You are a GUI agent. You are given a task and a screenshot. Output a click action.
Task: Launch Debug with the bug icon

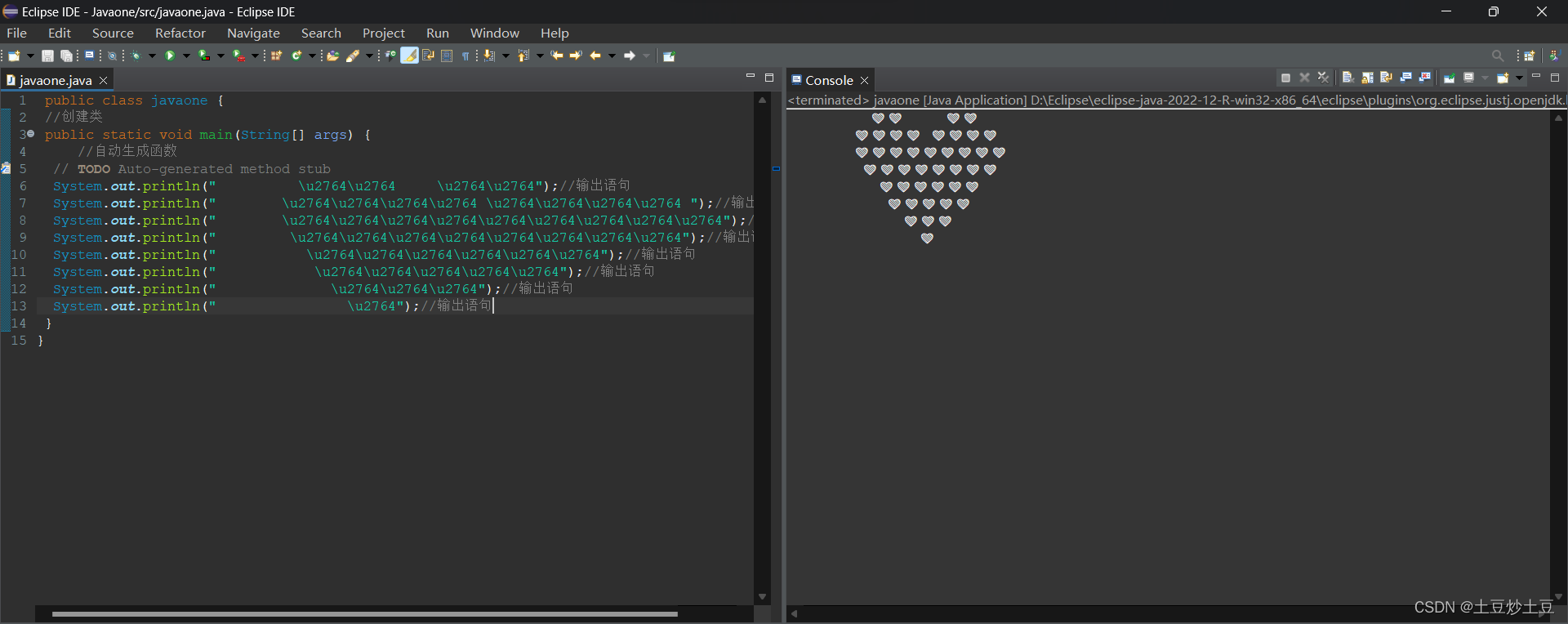pos(136,56)
